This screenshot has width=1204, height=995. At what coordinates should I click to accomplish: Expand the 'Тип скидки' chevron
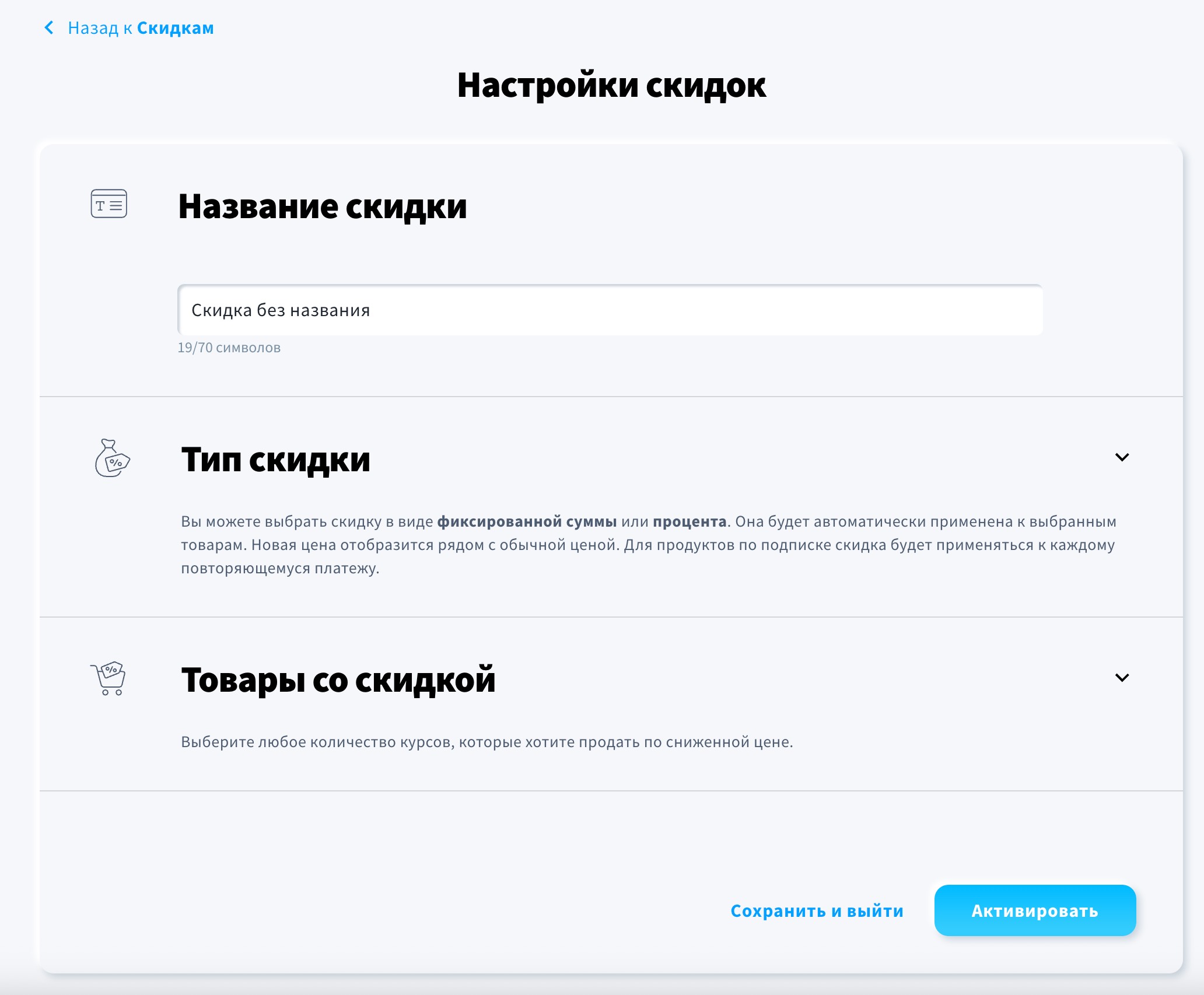(x=1122, y=457)
